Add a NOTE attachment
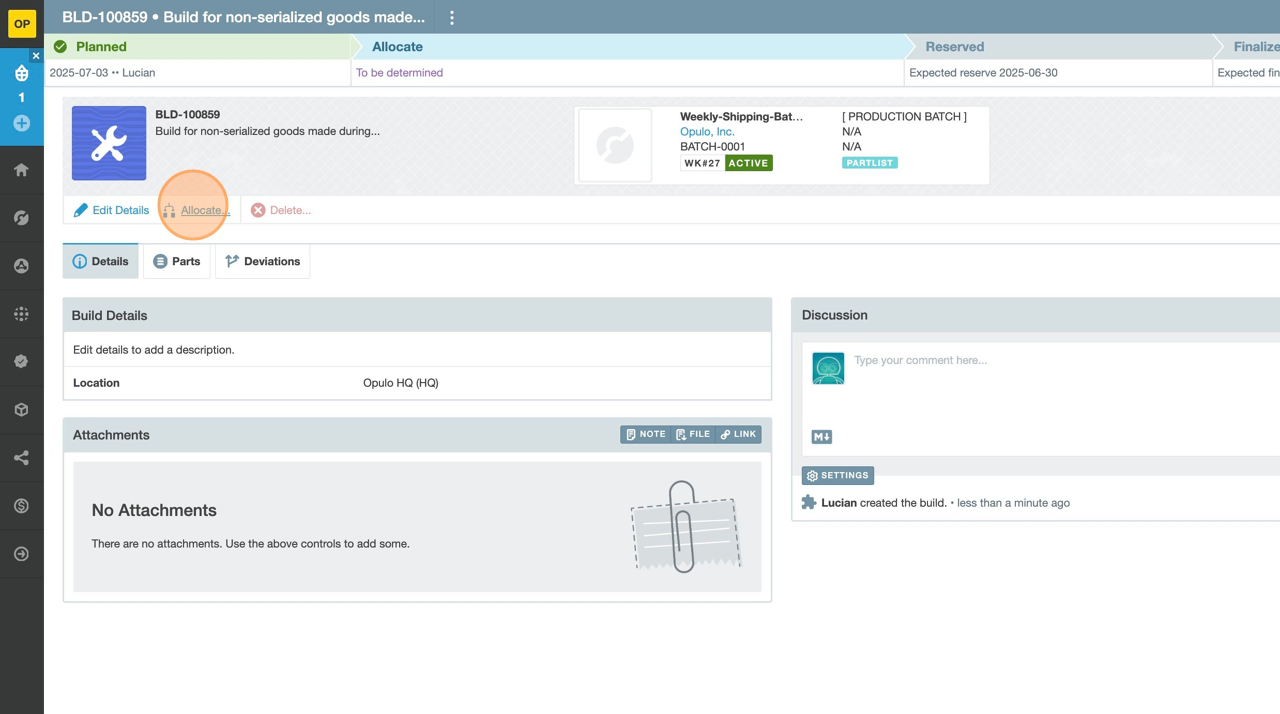1280x714 pixels. point(645,434)
